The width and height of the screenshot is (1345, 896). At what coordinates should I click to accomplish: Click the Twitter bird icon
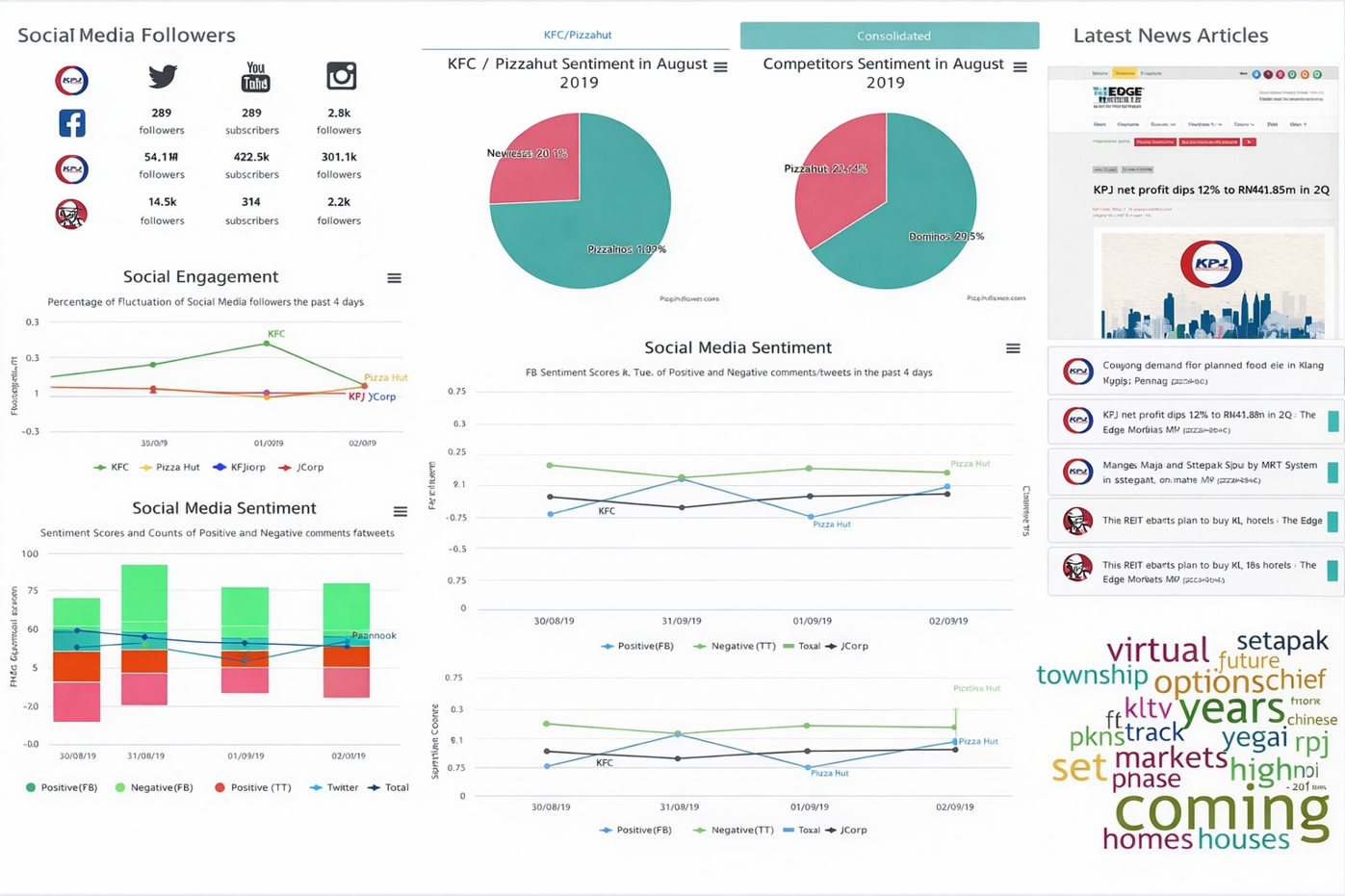[162, 76]
